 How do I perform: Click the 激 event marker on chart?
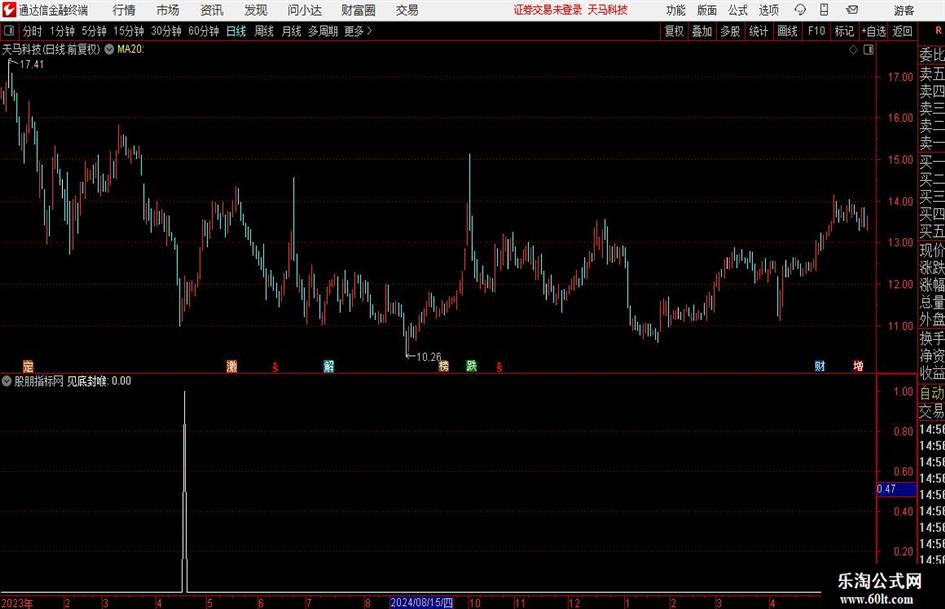pyautogui.click(x=231, y=366)
